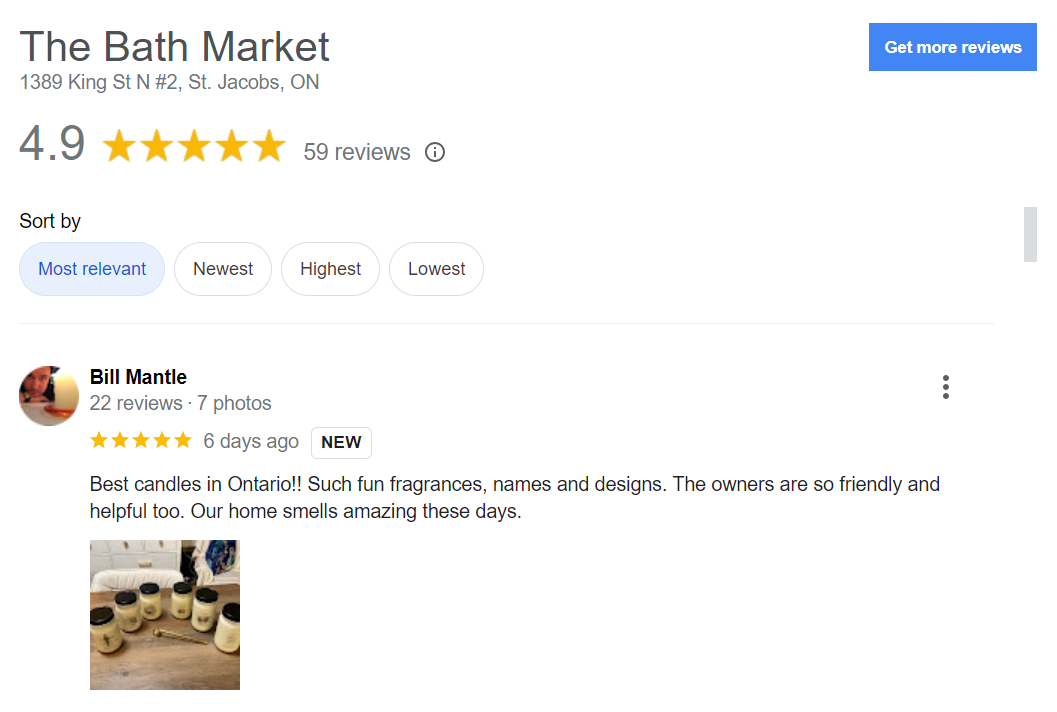Sort reviews by Newest

click(x=223, y=269)
